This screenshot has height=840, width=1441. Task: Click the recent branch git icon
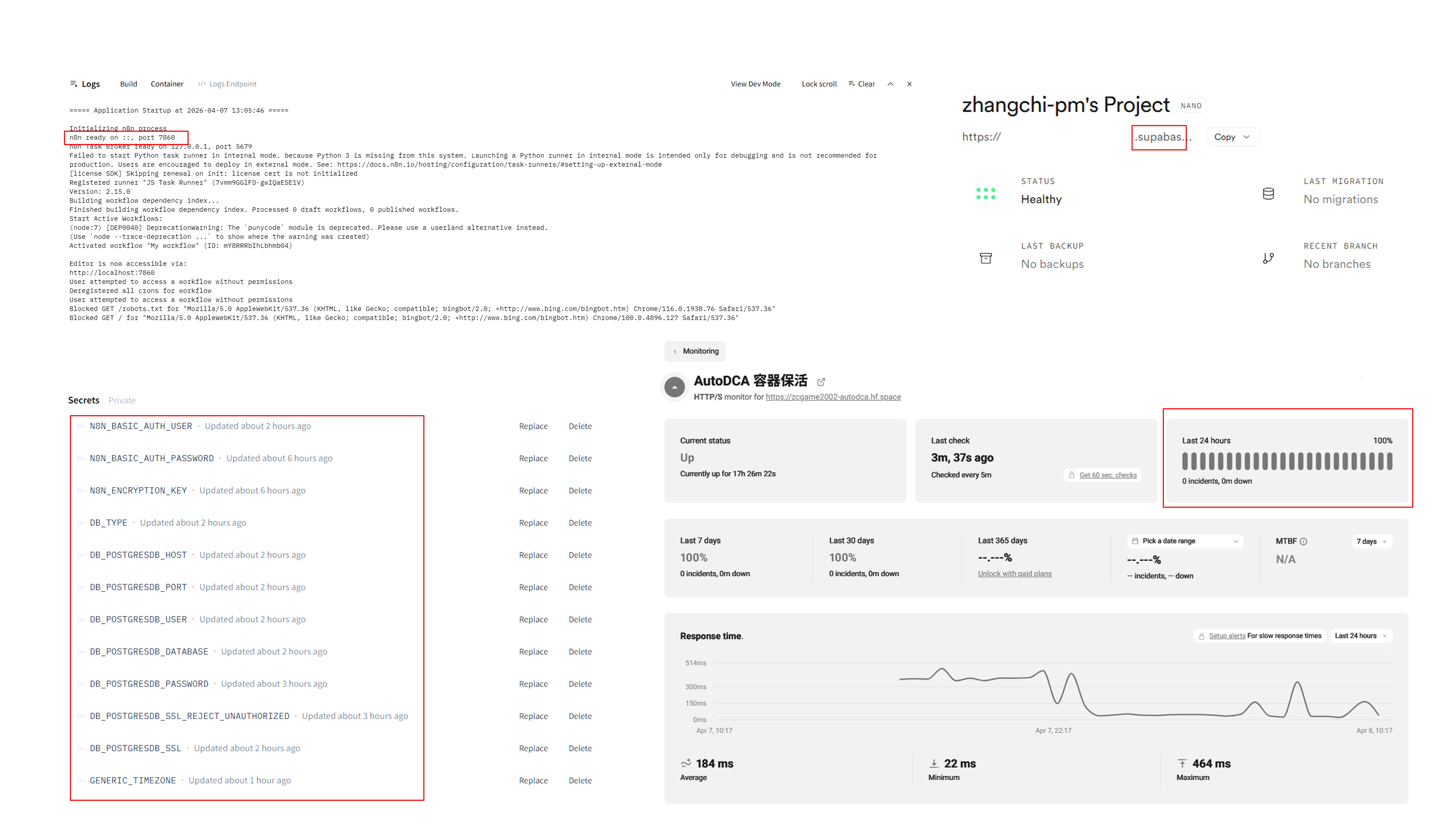coord(1268,258)
